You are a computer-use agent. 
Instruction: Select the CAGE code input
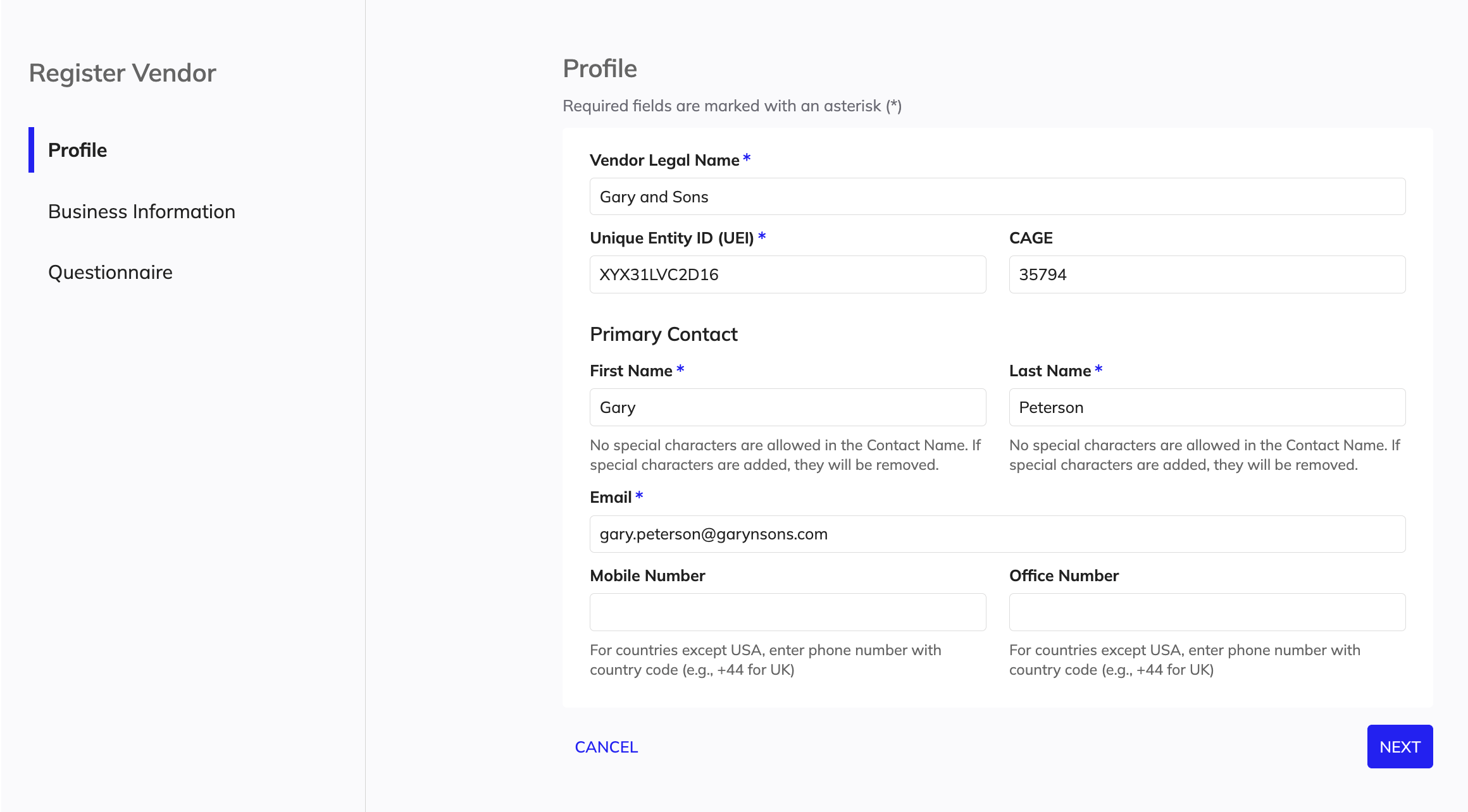(1207, 274)
